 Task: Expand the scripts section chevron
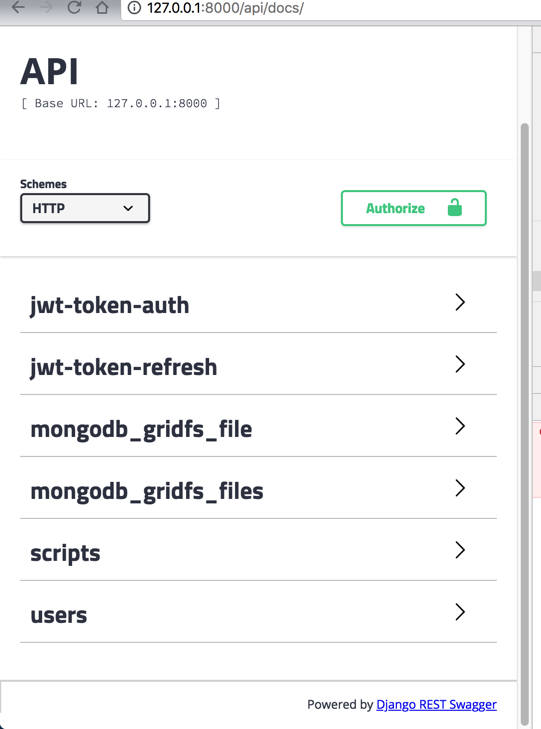tap(460, 550)
